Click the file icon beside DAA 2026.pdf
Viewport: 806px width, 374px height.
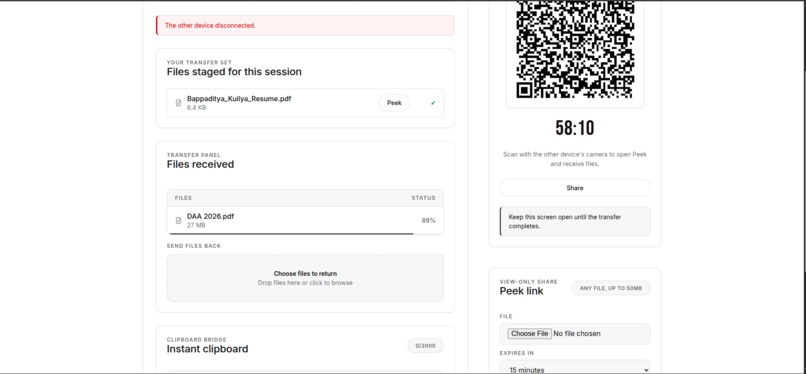pos(178,220)
